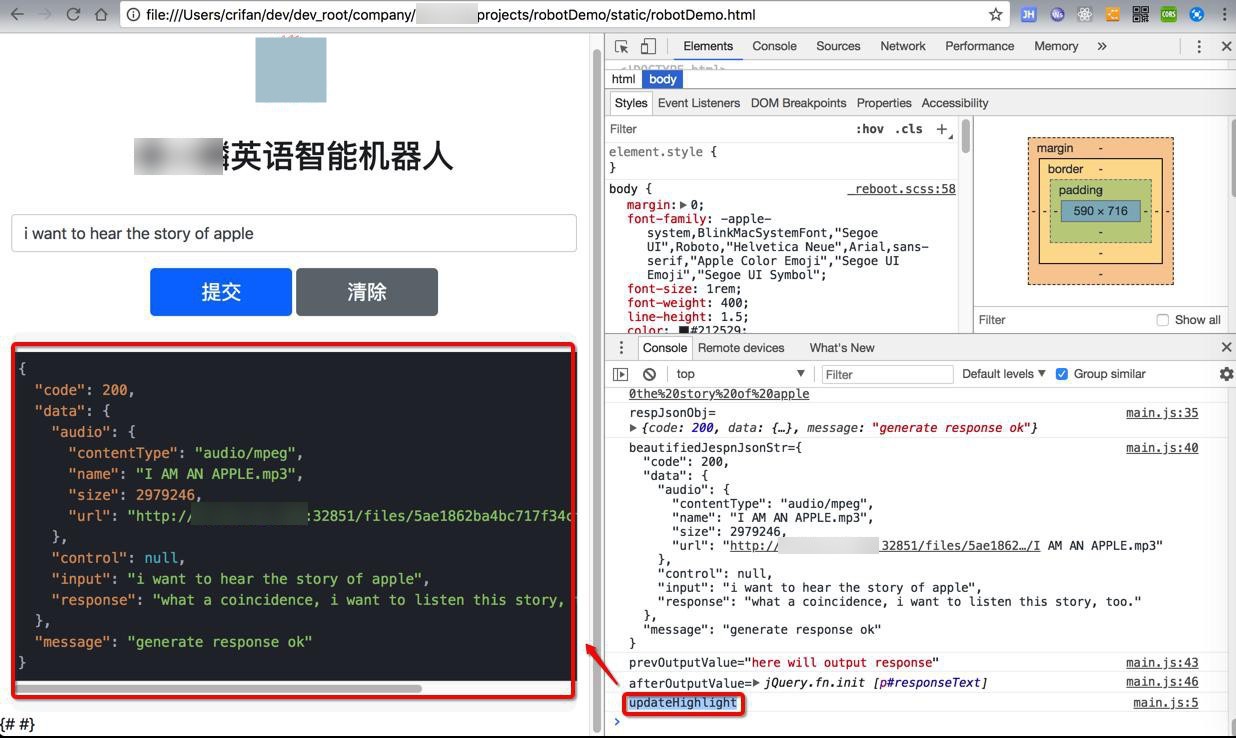Open the main.js:46 source link
The height and width of the screenshot is (738, 1236).
point(1162,682)
